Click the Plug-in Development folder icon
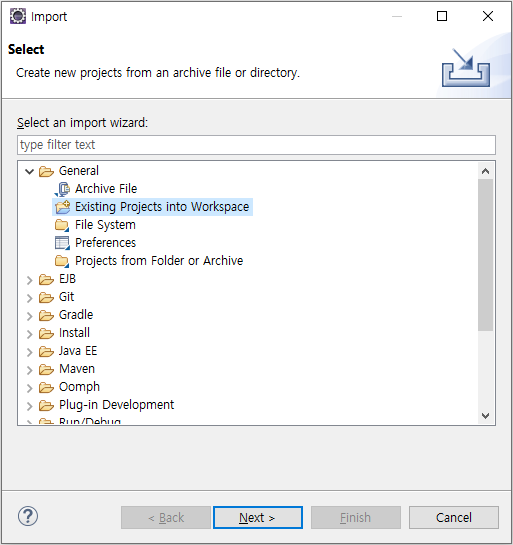 coord(46,405)
